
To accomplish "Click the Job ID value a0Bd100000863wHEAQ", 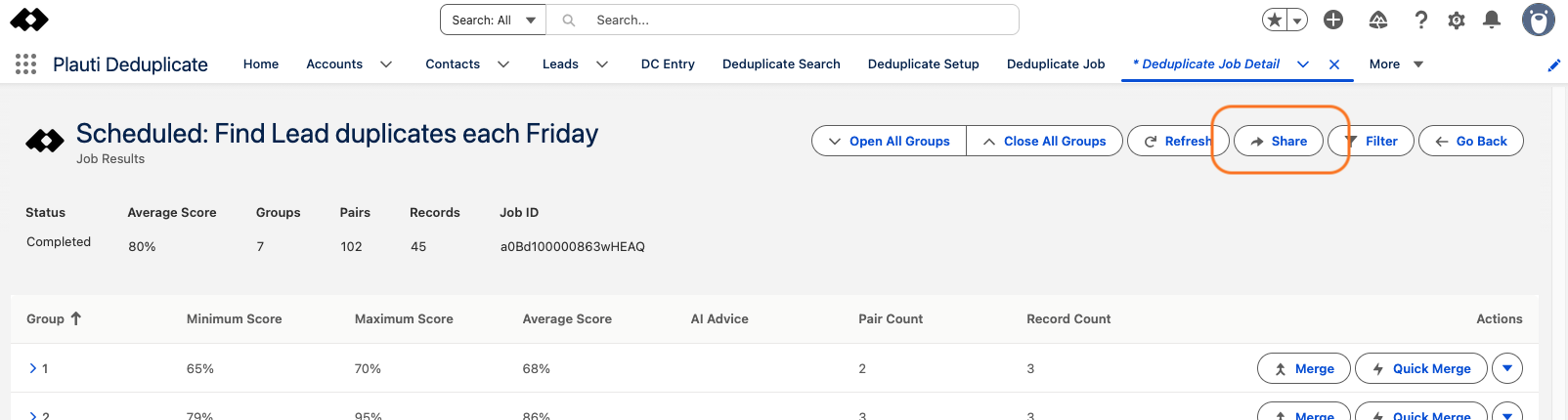I will pos(573,246).
